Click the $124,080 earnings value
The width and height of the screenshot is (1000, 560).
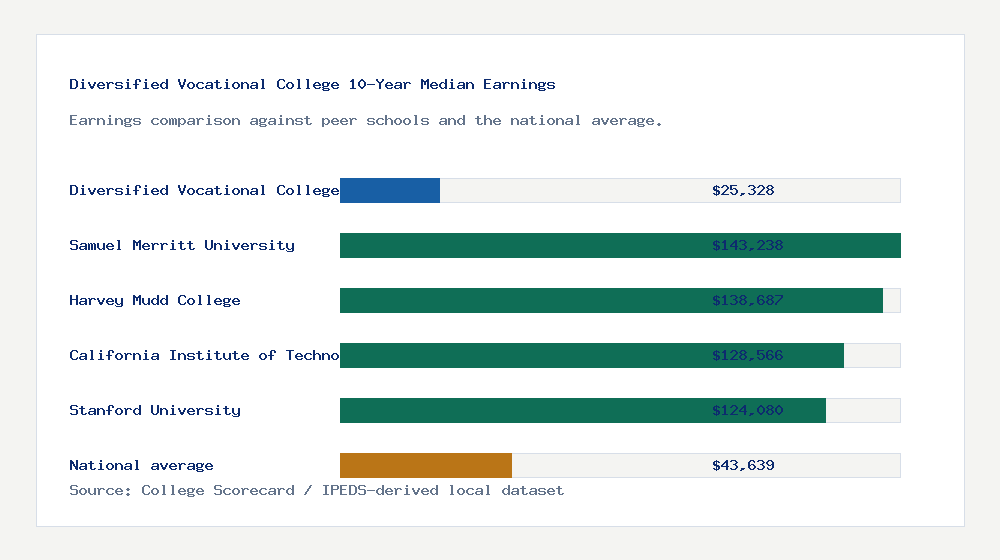tap(747, 410)
